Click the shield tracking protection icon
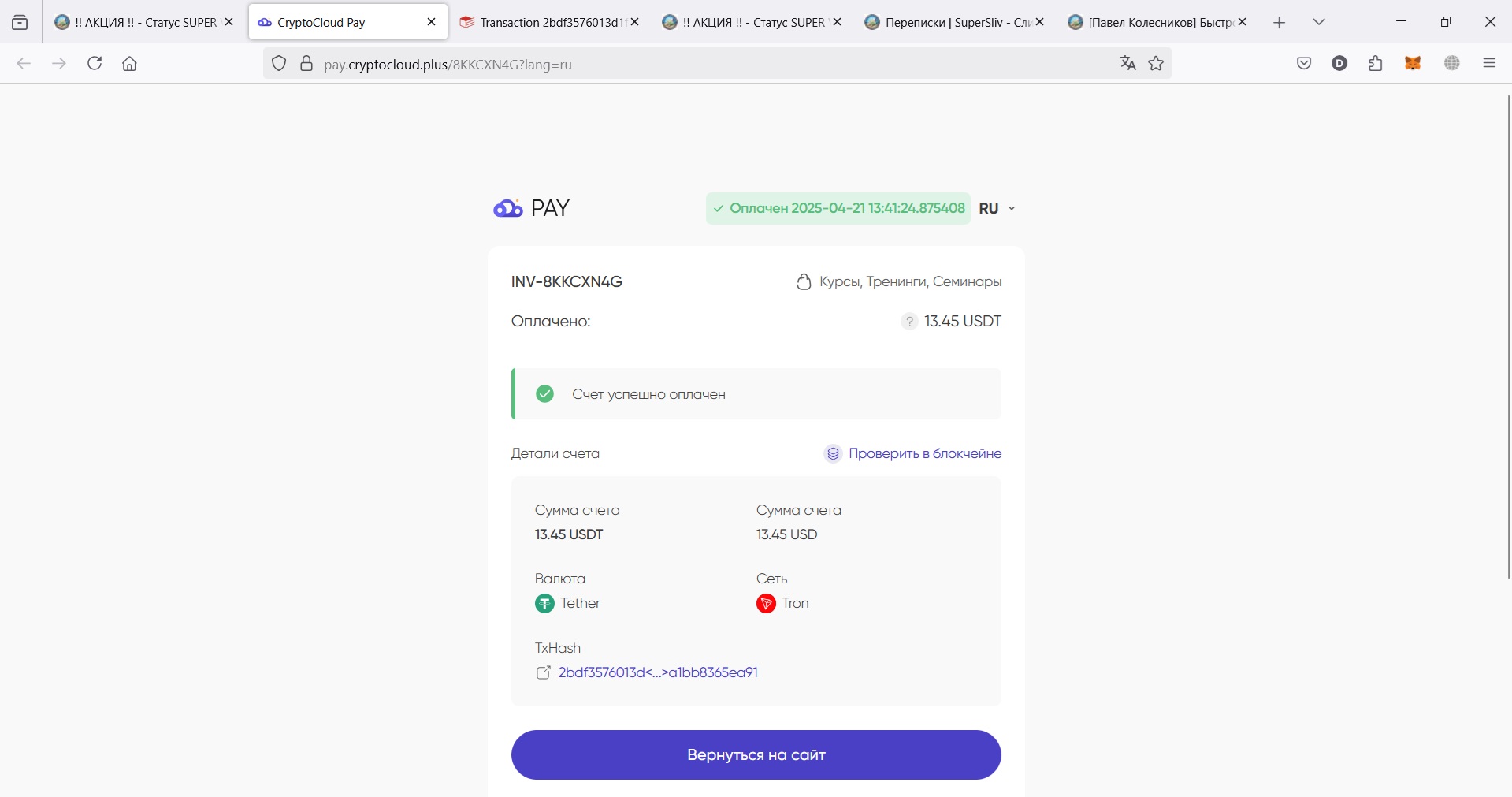This screenshot has width=1512, height=797. (x=279, y=64)
